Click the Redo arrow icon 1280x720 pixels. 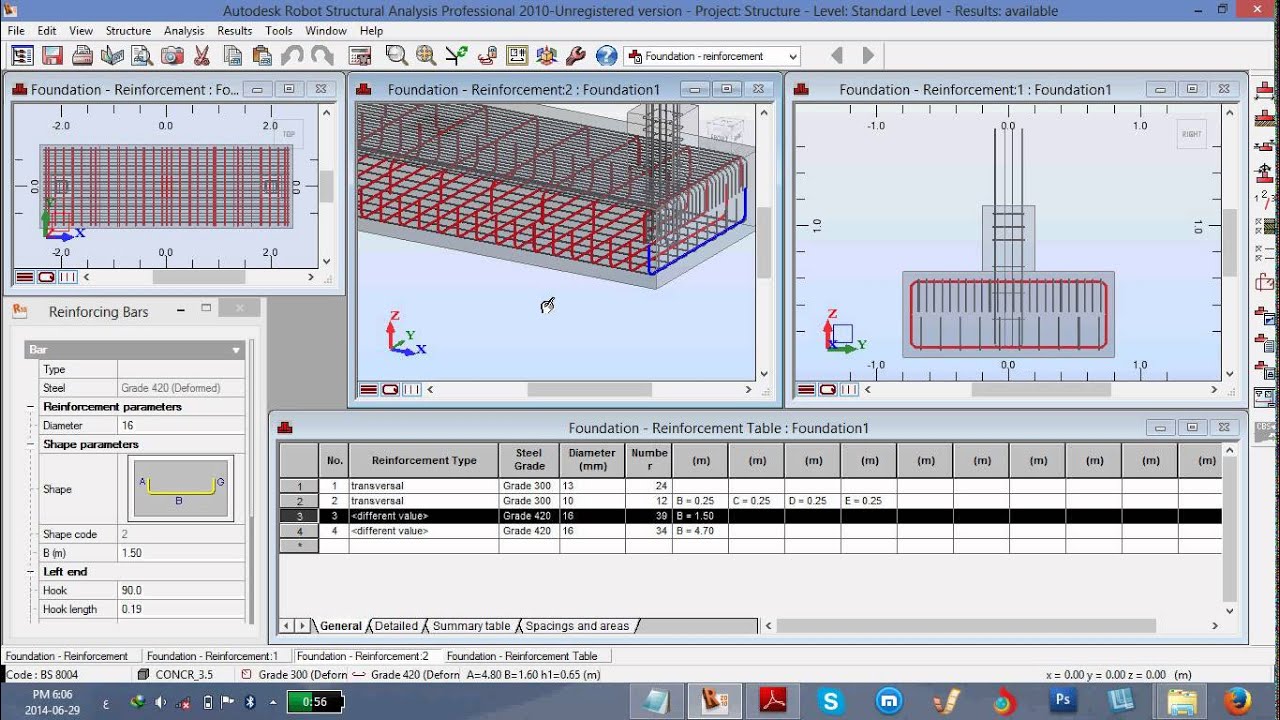322,56
